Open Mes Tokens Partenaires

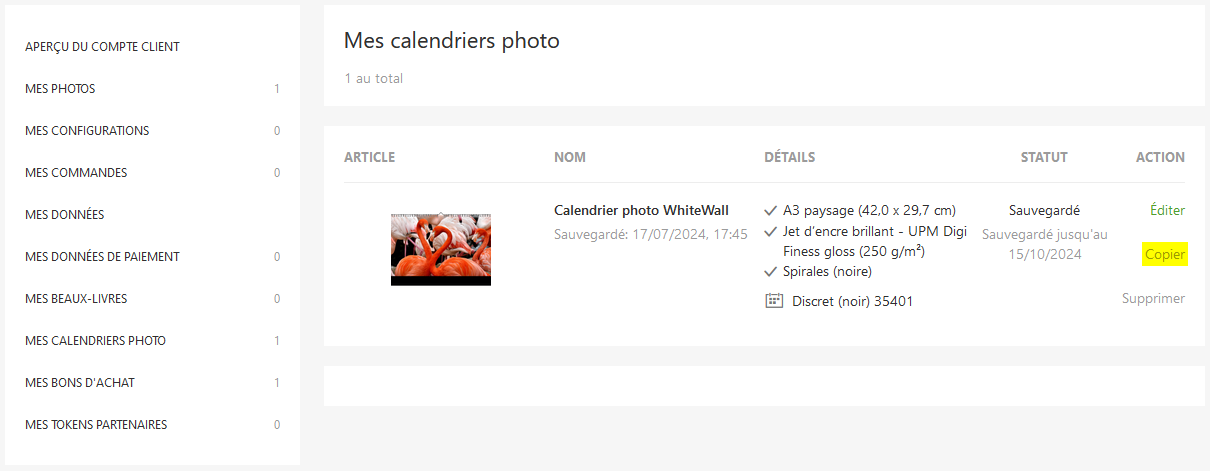(96, 425)
